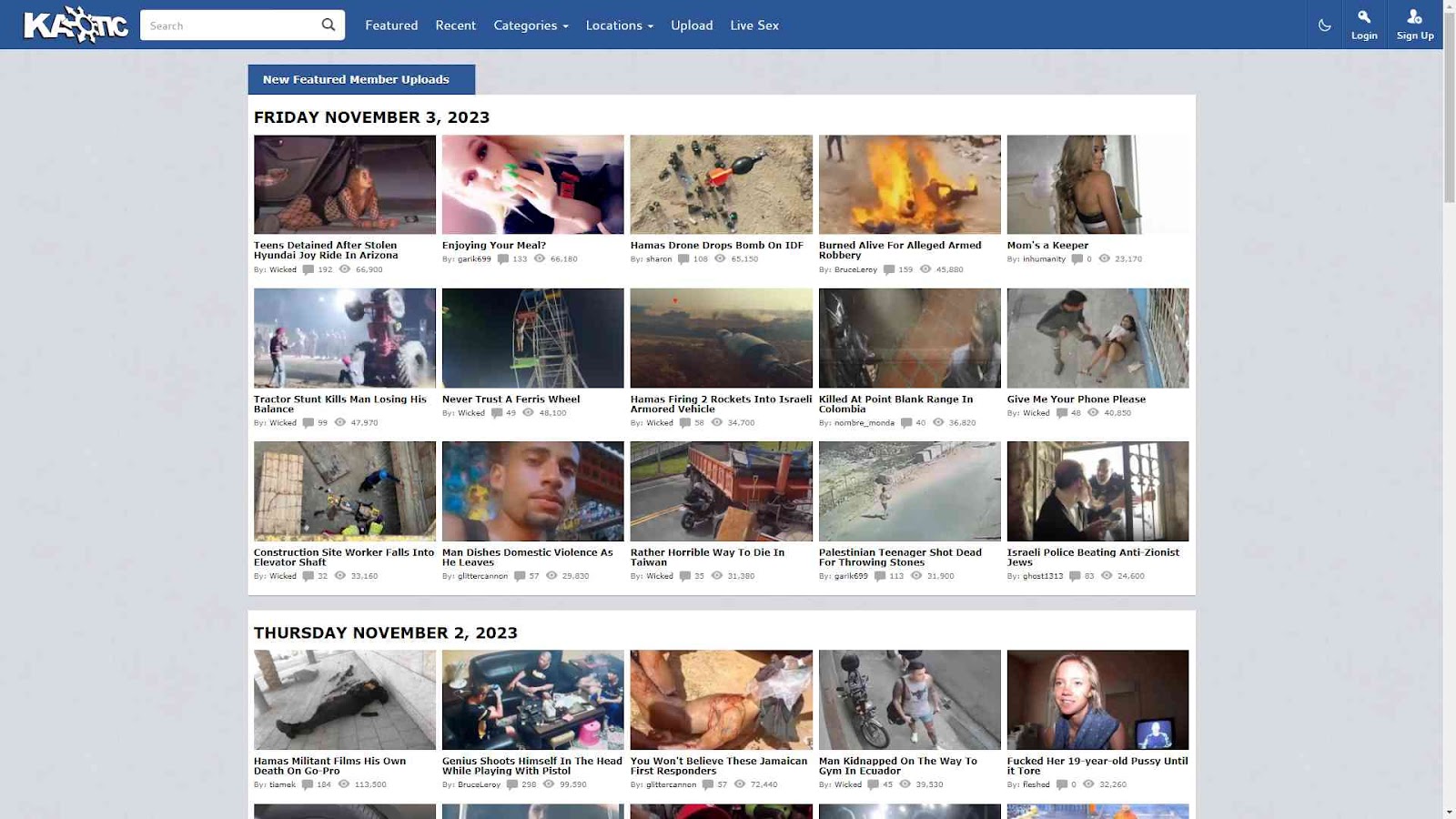
Task: Go to the Recent menu item
Action: (455, 25)
